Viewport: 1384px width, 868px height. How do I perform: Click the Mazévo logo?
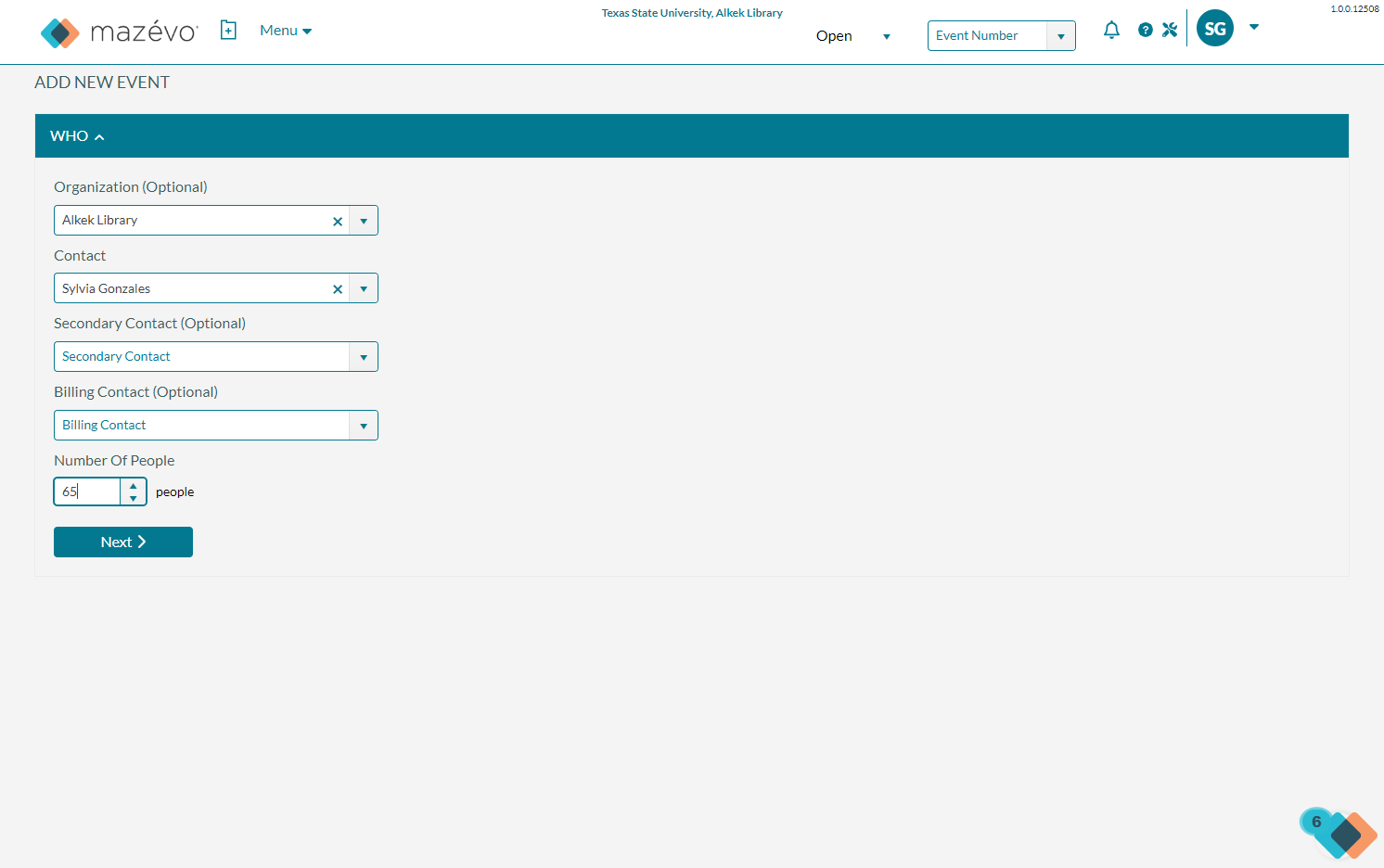point(120,32)
